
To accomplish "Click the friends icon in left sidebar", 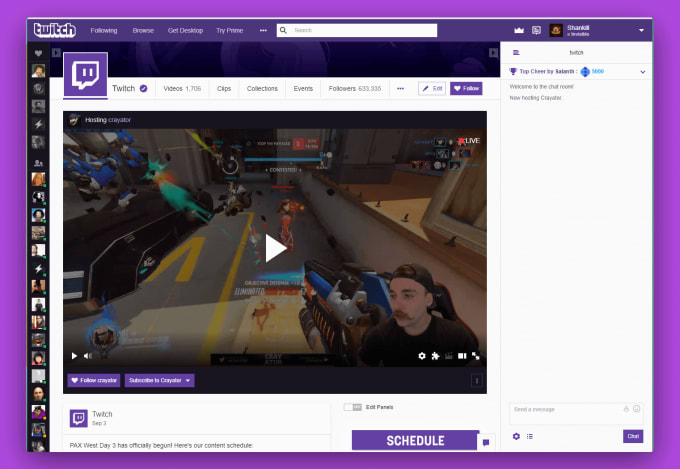I will tap(38, 163).
